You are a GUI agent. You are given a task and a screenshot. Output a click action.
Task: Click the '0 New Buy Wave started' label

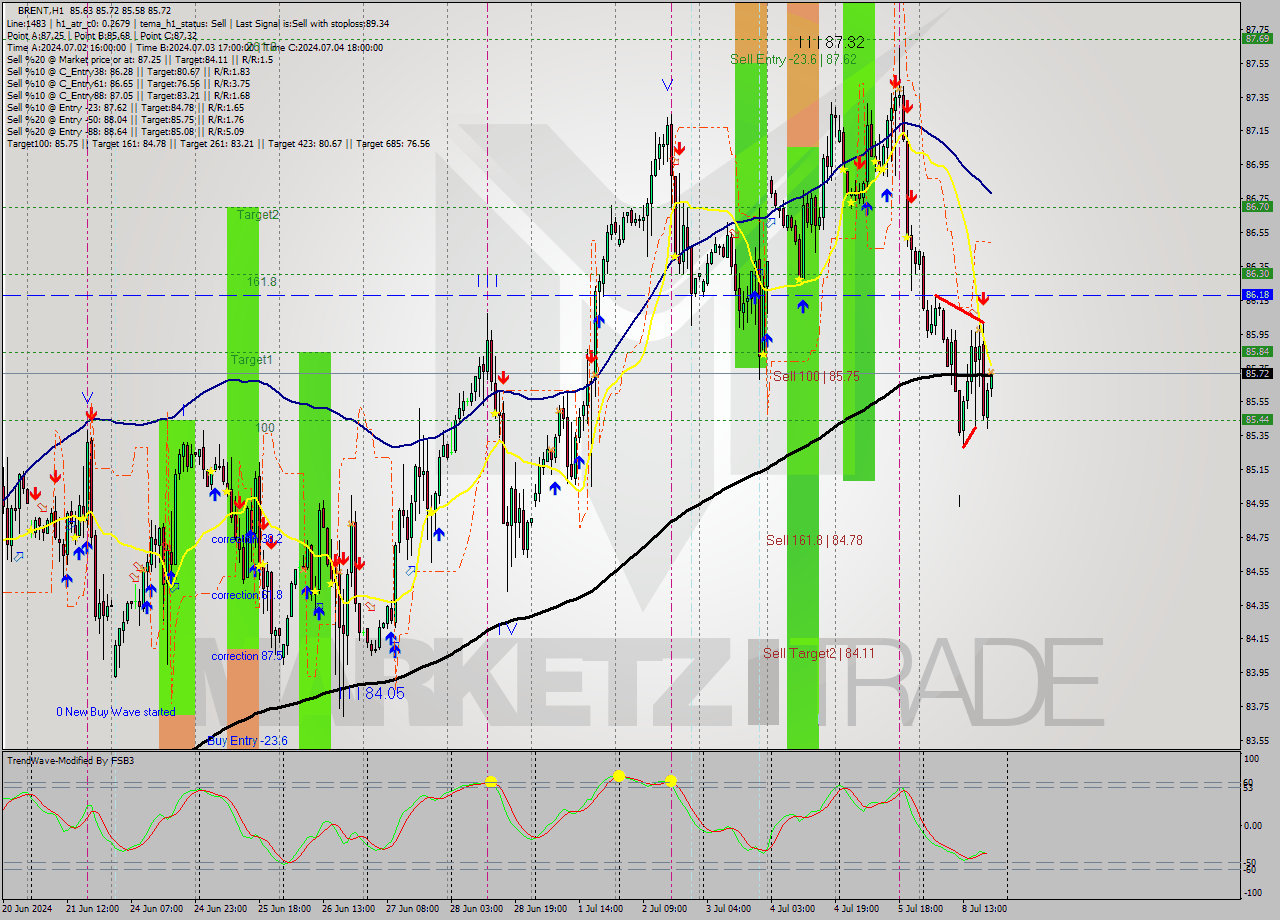point(116,712)
